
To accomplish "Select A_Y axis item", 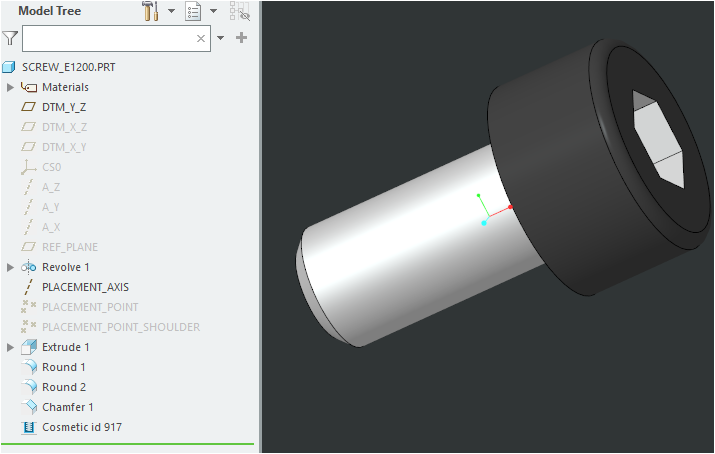I will click(51, 207).
